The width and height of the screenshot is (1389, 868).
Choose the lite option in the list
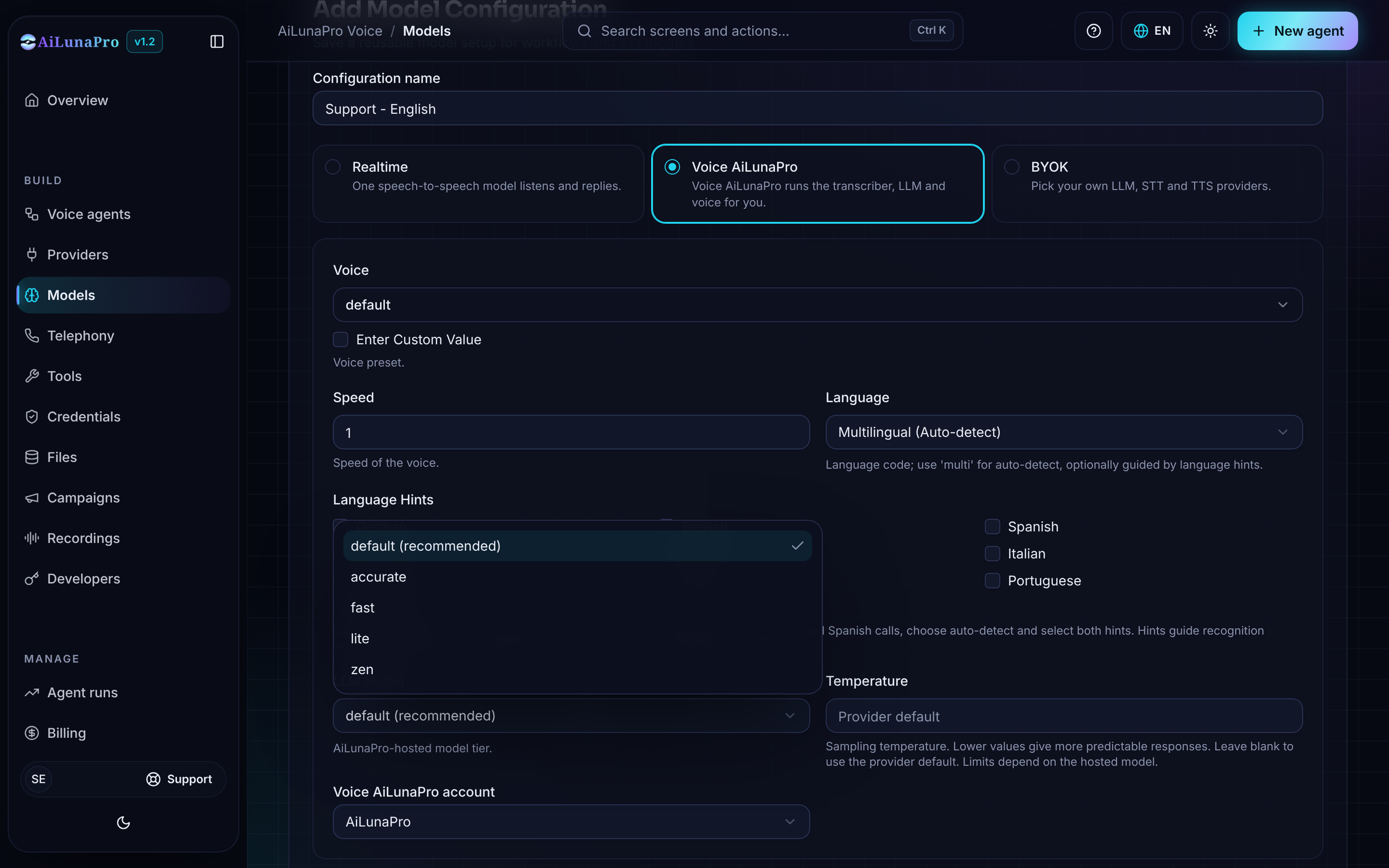578,638
